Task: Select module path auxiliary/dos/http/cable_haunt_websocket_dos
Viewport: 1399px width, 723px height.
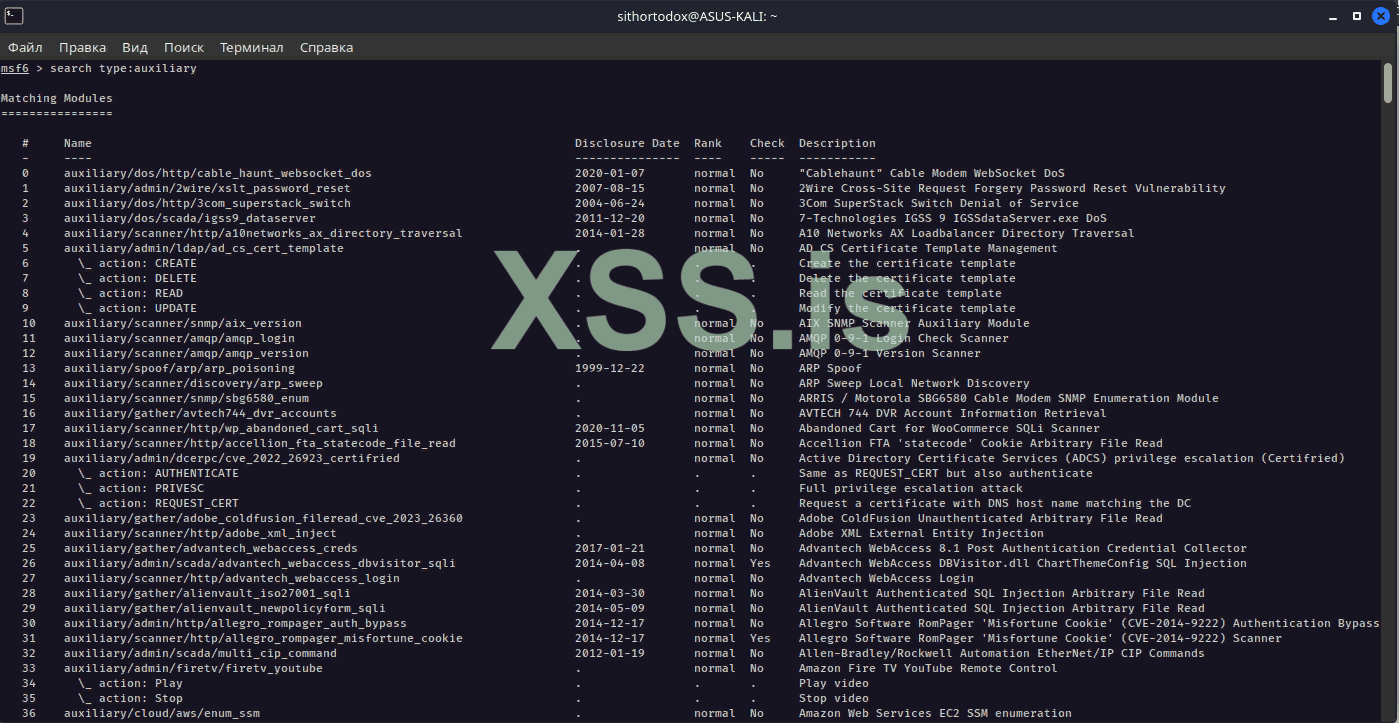Action: click(218, 173)
